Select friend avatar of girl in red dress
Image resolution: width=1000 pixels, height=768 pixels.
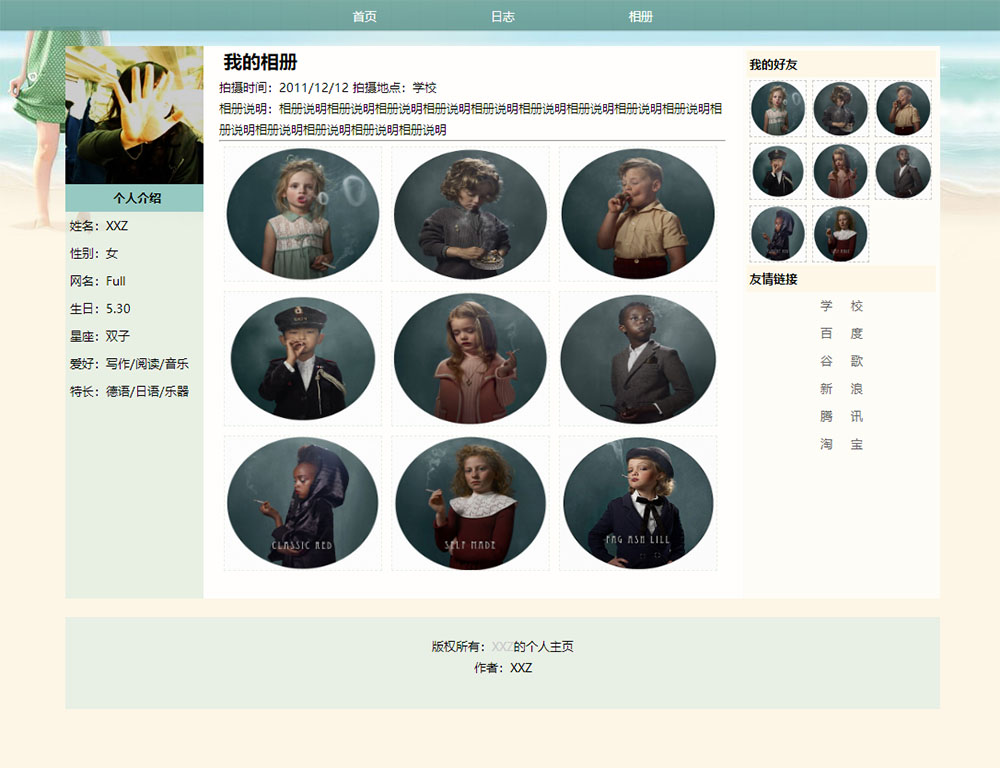click(x=841, y=233)
